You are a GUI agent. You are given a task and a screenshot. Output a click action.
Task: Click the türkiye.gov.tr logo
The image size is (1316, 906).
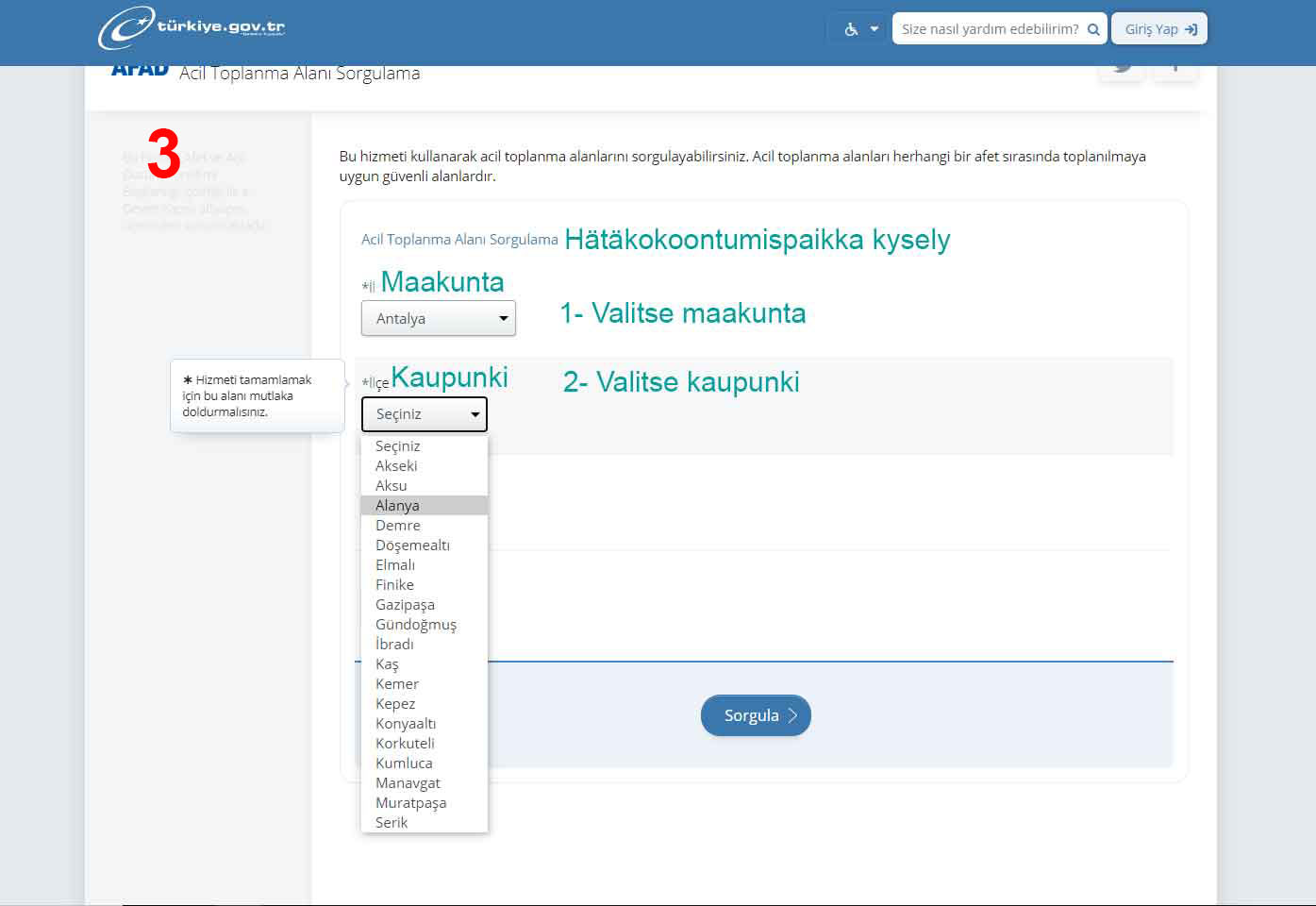click(x=192, y=27)
